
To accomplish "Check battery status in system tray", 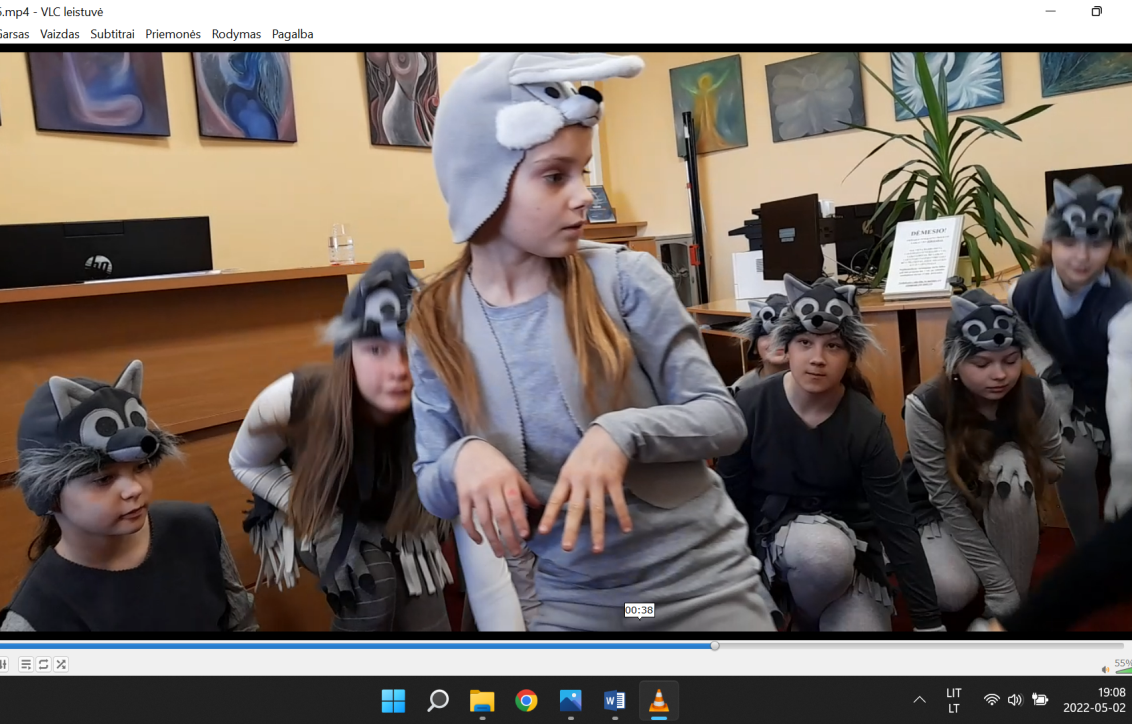I will [1040, 699].
